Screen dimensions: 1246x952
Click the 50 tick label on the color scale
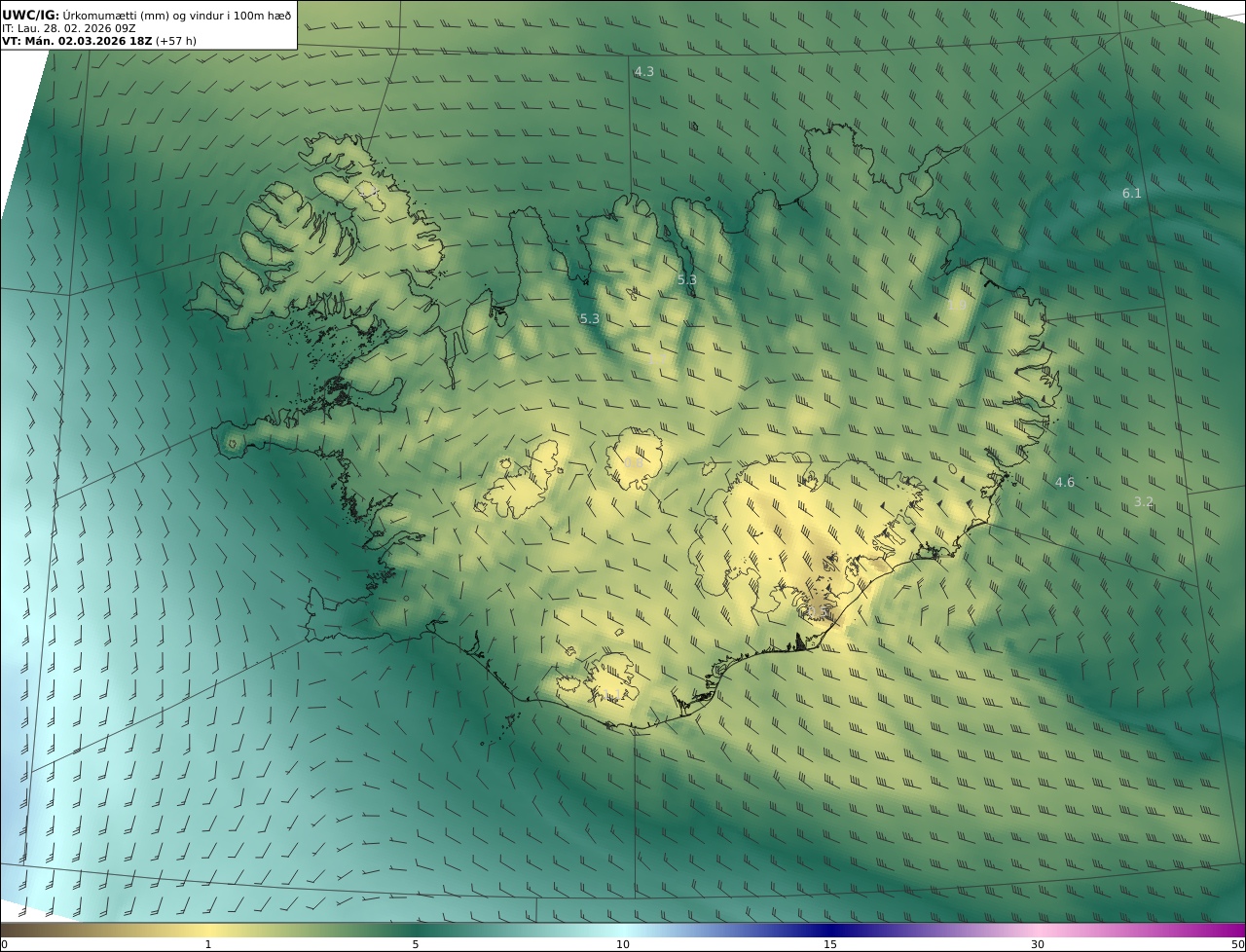[x=1237, y=944]
